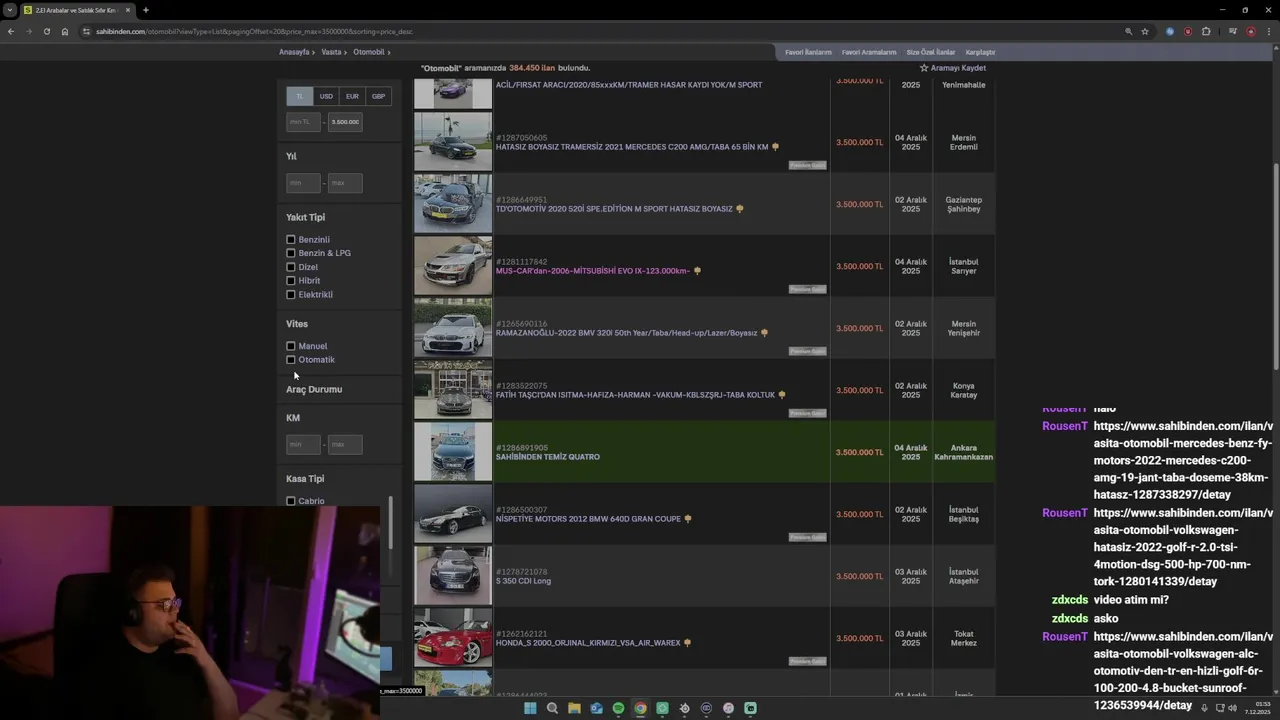Open Favori Aramalarım menu
The image size is (1280, 720).
(x=869, y=52)
